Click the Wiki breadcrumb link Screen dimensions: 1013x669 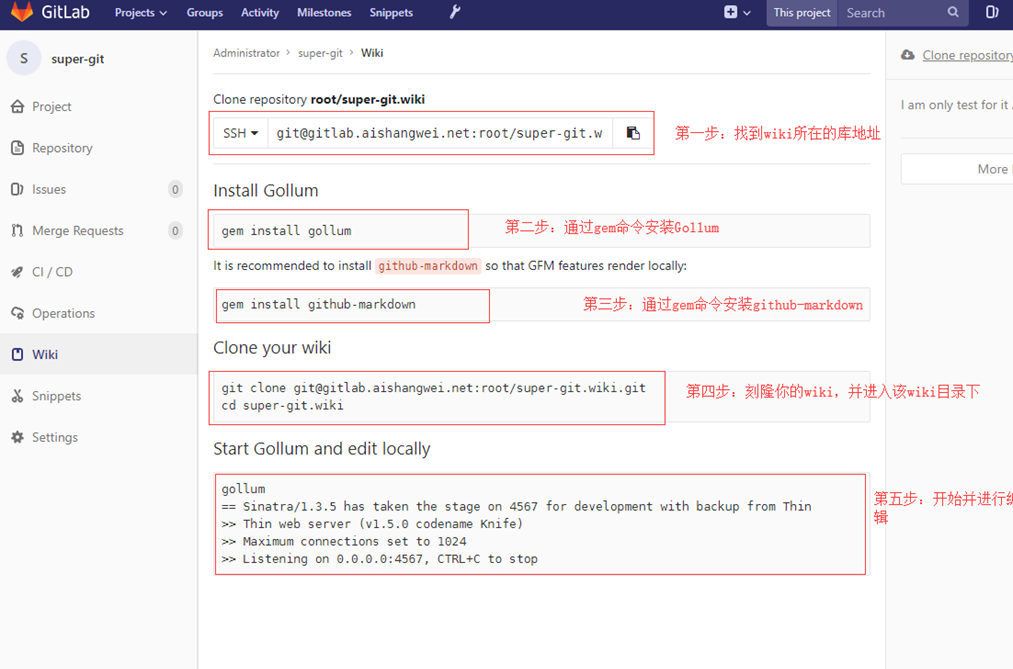tap(371, 53)
